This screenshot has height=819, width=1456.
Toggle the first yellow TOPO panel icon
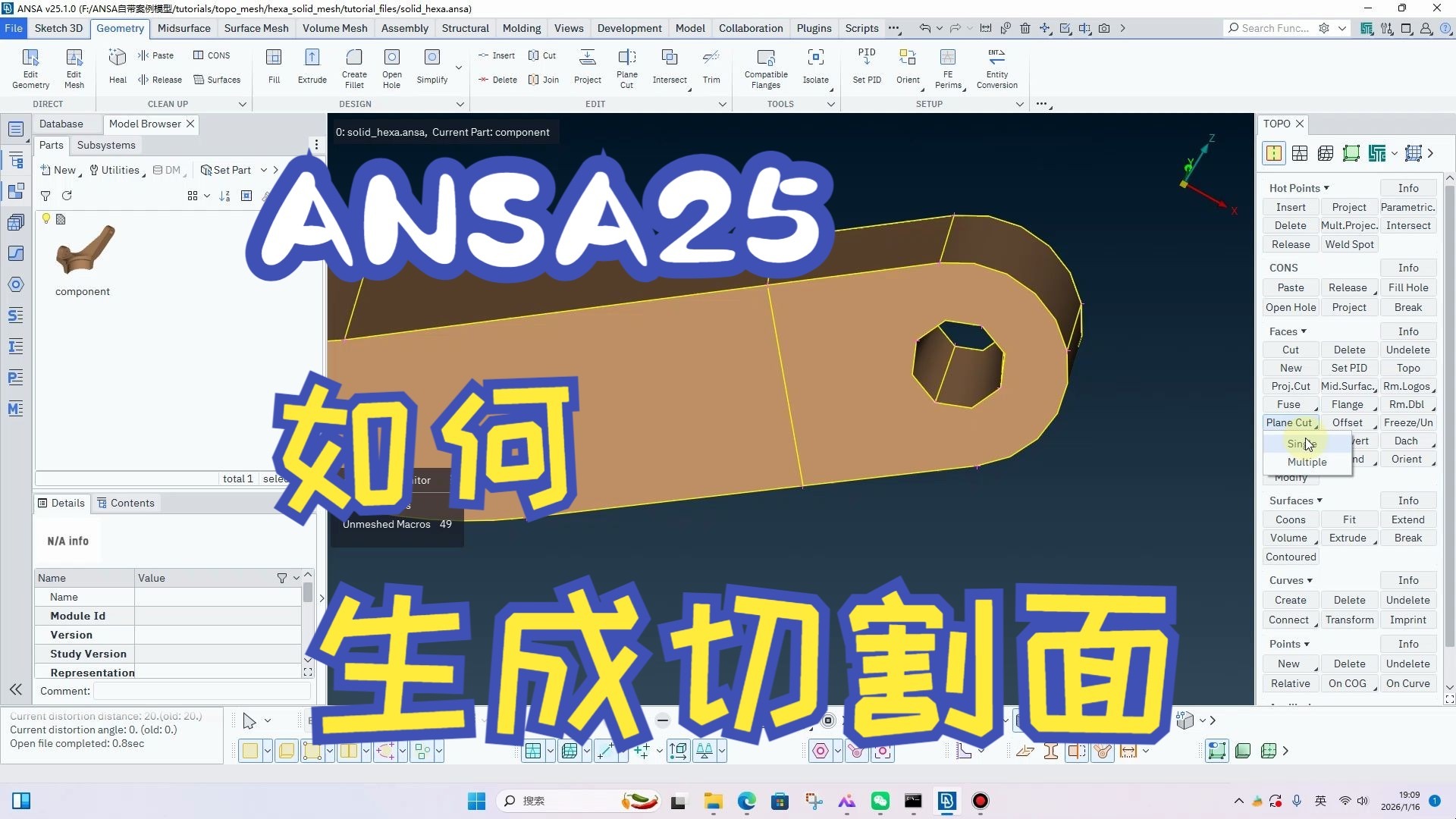(x=1274, y=153)
